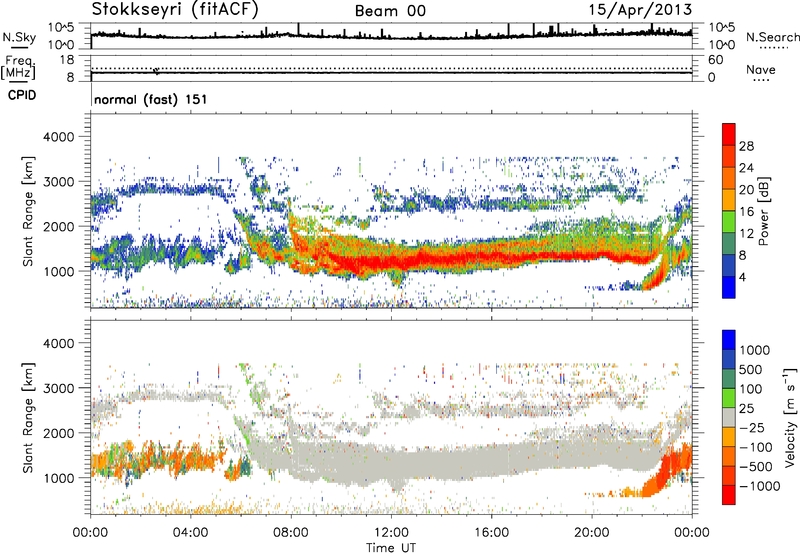This screenshot has height=554, width=800.
Task: Click the "Time UT" axis title
Action: coord(391,548)
